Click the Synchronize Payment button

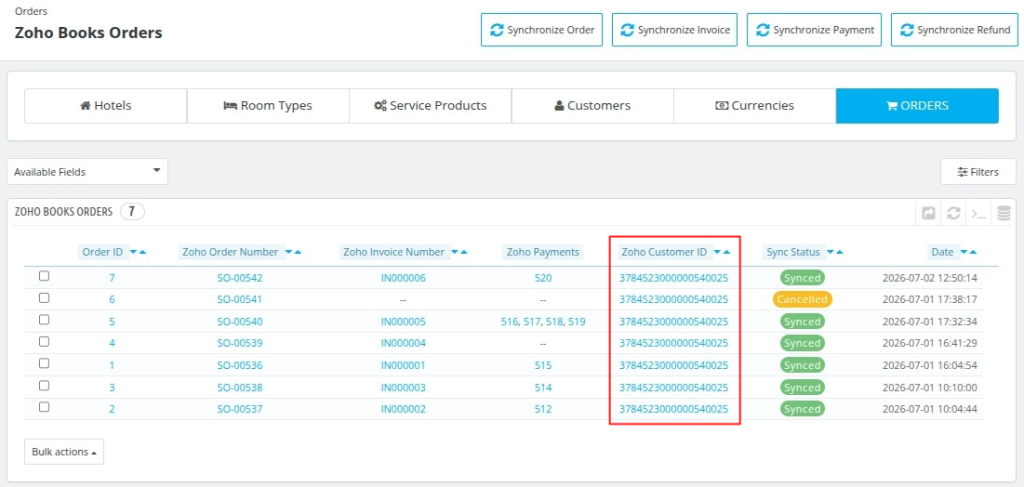814,30
